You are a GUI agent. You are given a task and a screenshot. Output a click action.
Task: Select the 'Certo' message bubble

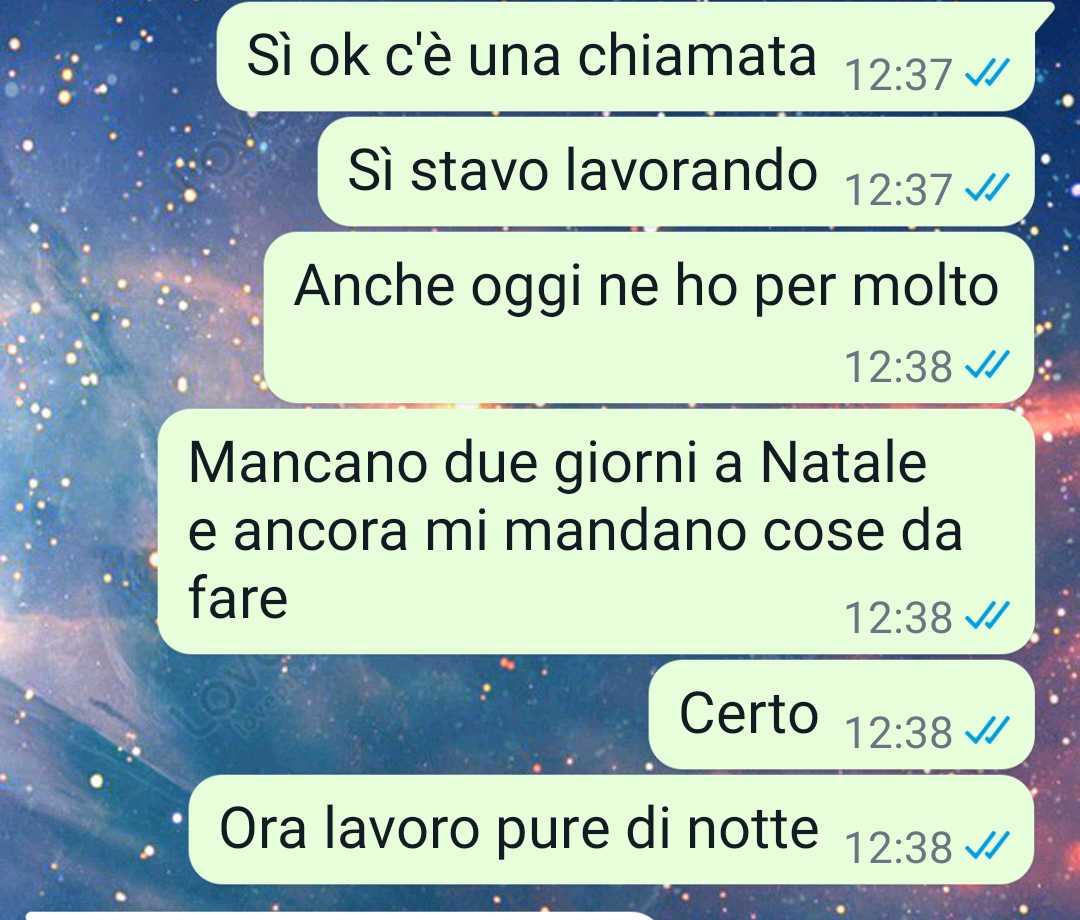tap(842, 715)
